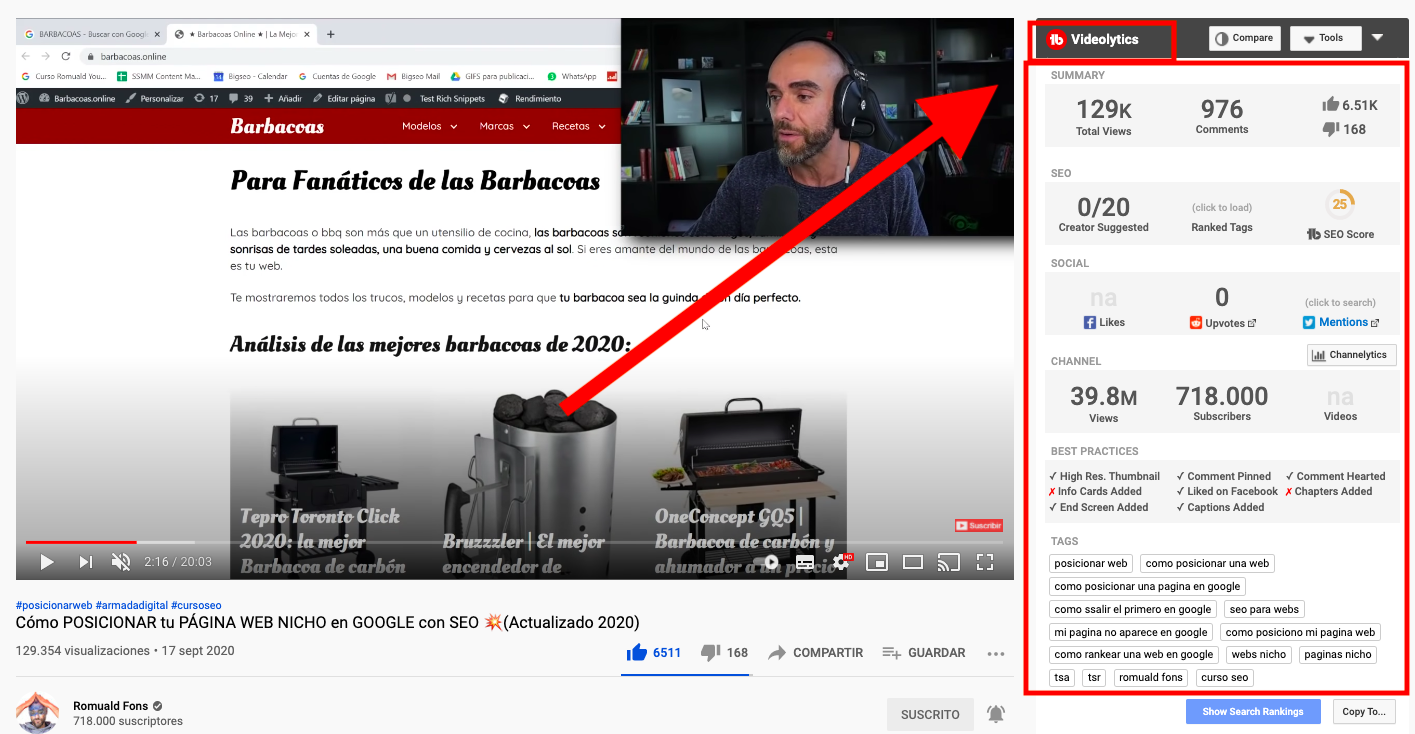Open the Reddit Upvotes link
Viewport: 1415px width, 734px height.
1222,323
